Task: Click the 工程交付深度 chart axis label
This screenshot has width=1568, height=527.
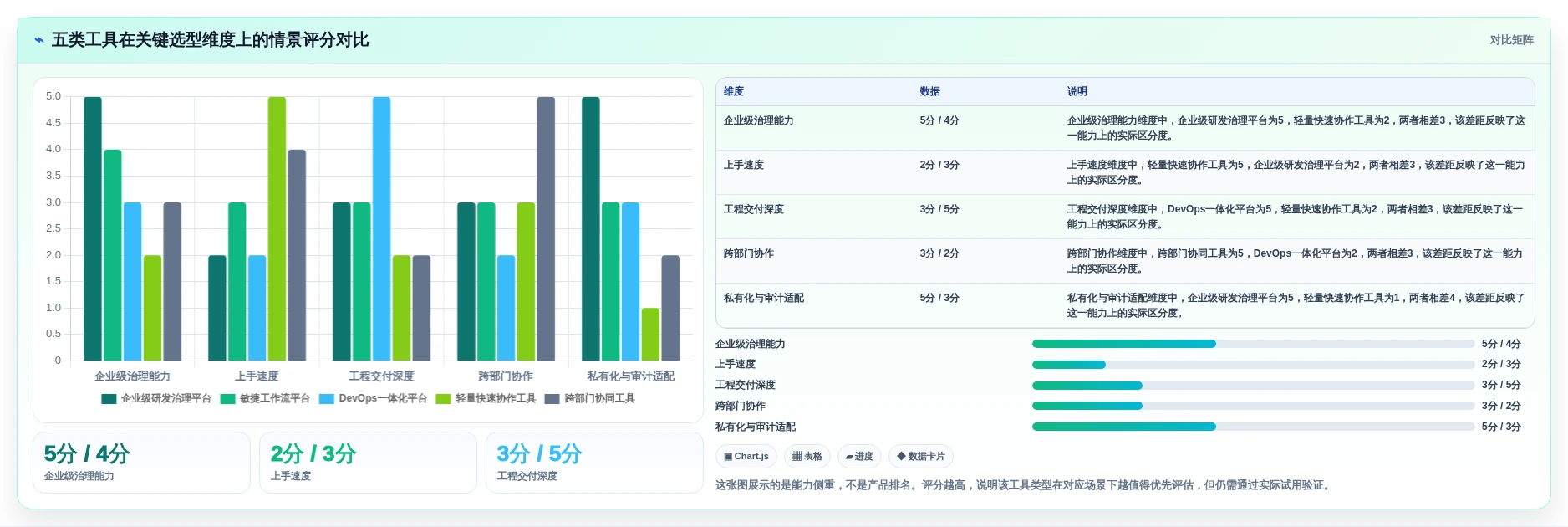Action: [381, 376]
